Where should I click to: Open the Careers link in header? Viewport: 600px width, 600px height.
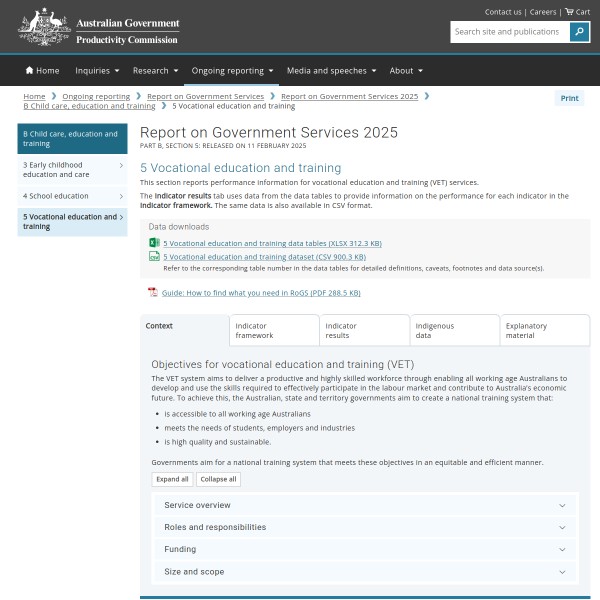click(x=543, y=12)
